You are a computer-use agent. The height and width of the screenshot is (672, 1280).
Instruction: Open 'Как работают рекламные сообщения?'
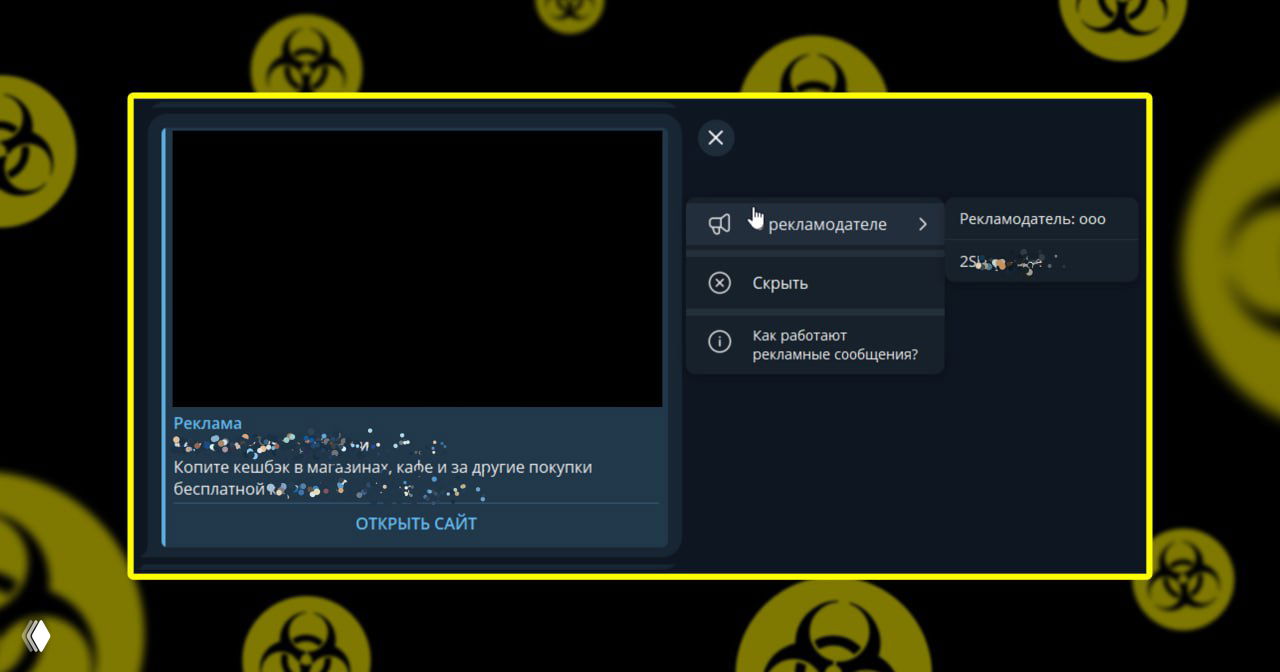click(x=834, y=345)
